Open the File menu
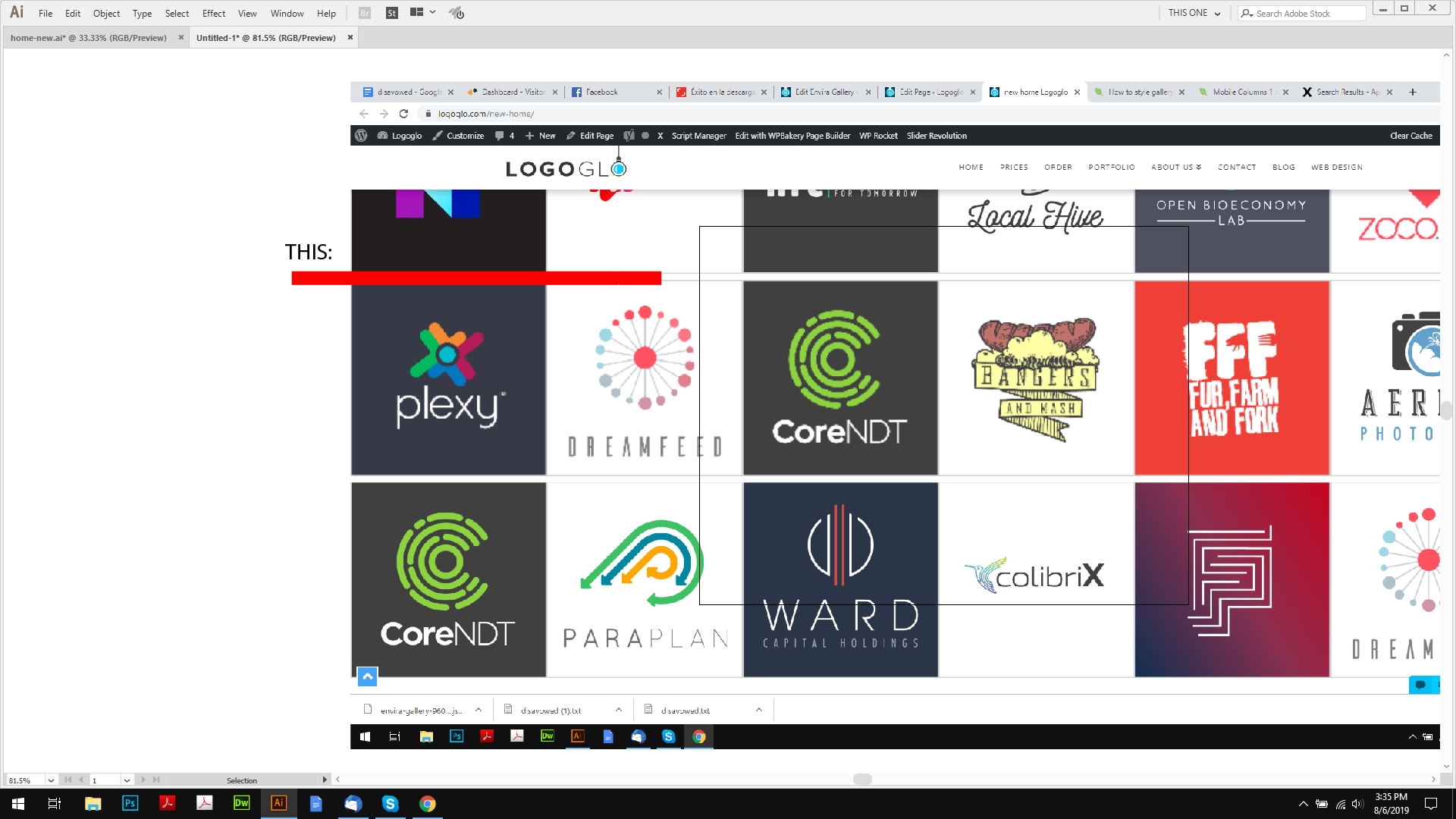Image resolution: width=1456 pixels, height=819 pixels. (45, 14)
